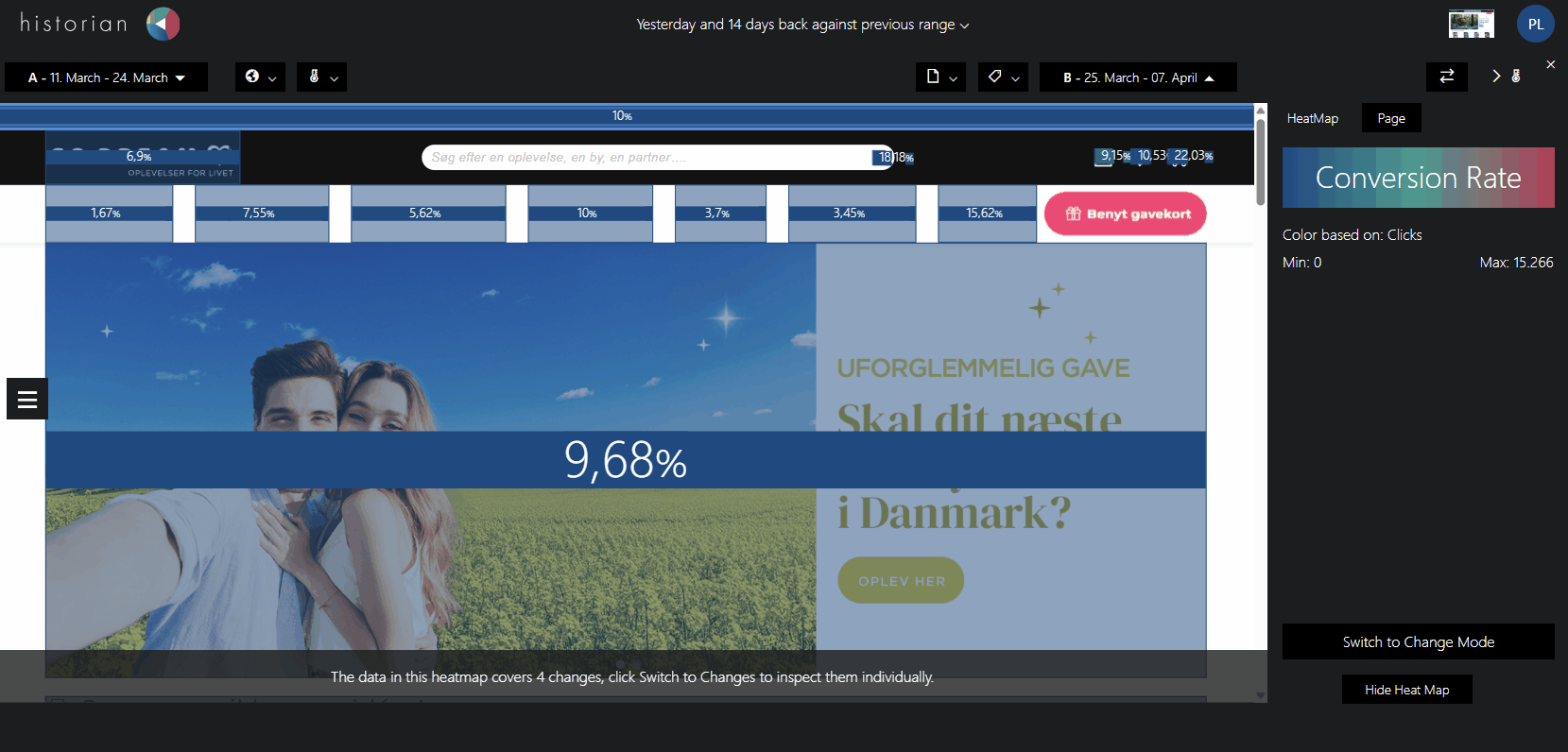
Task: Click the Conversion Rate color gradient bar
Action: (x=1418, y=178)
